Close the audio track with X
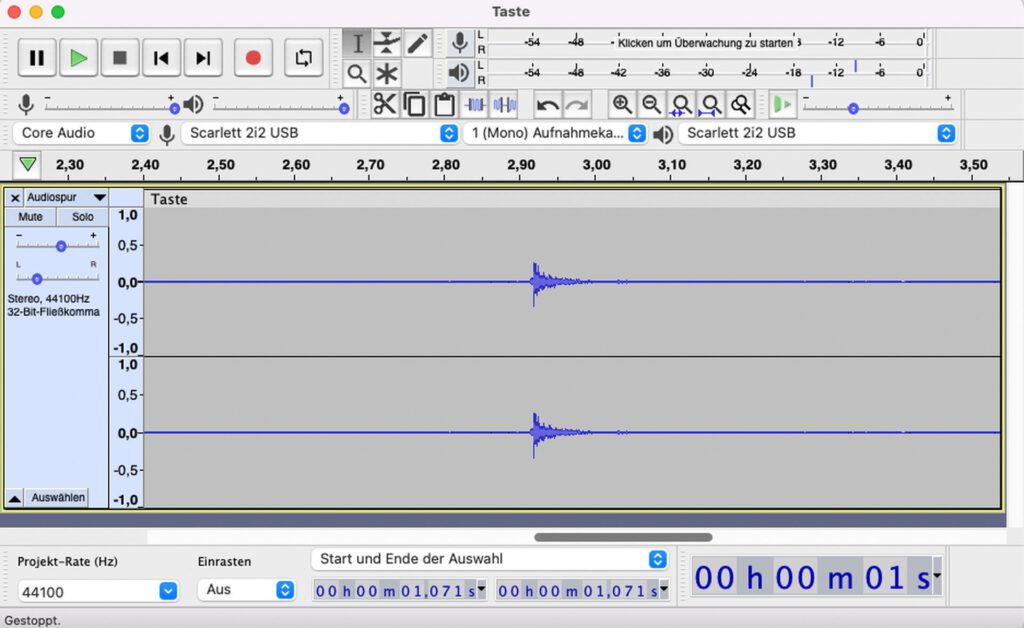The image size is (1024, 628). click(x=15, y=198)
